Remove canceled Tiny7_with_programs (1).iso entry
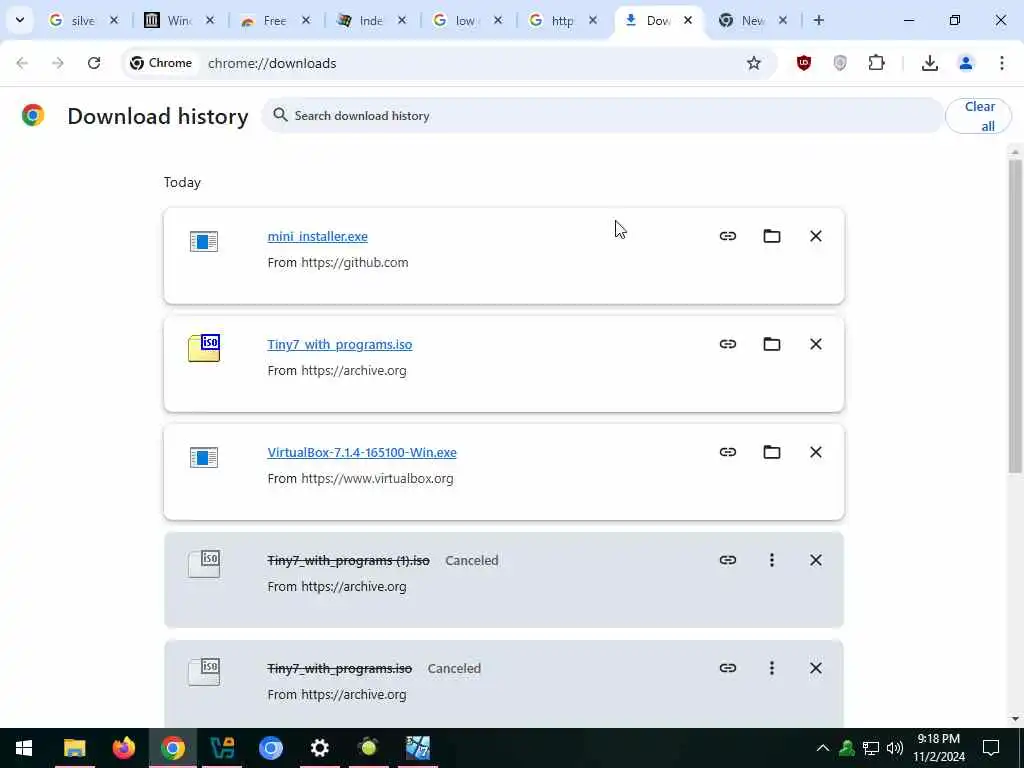 click(x=816, y=560)
